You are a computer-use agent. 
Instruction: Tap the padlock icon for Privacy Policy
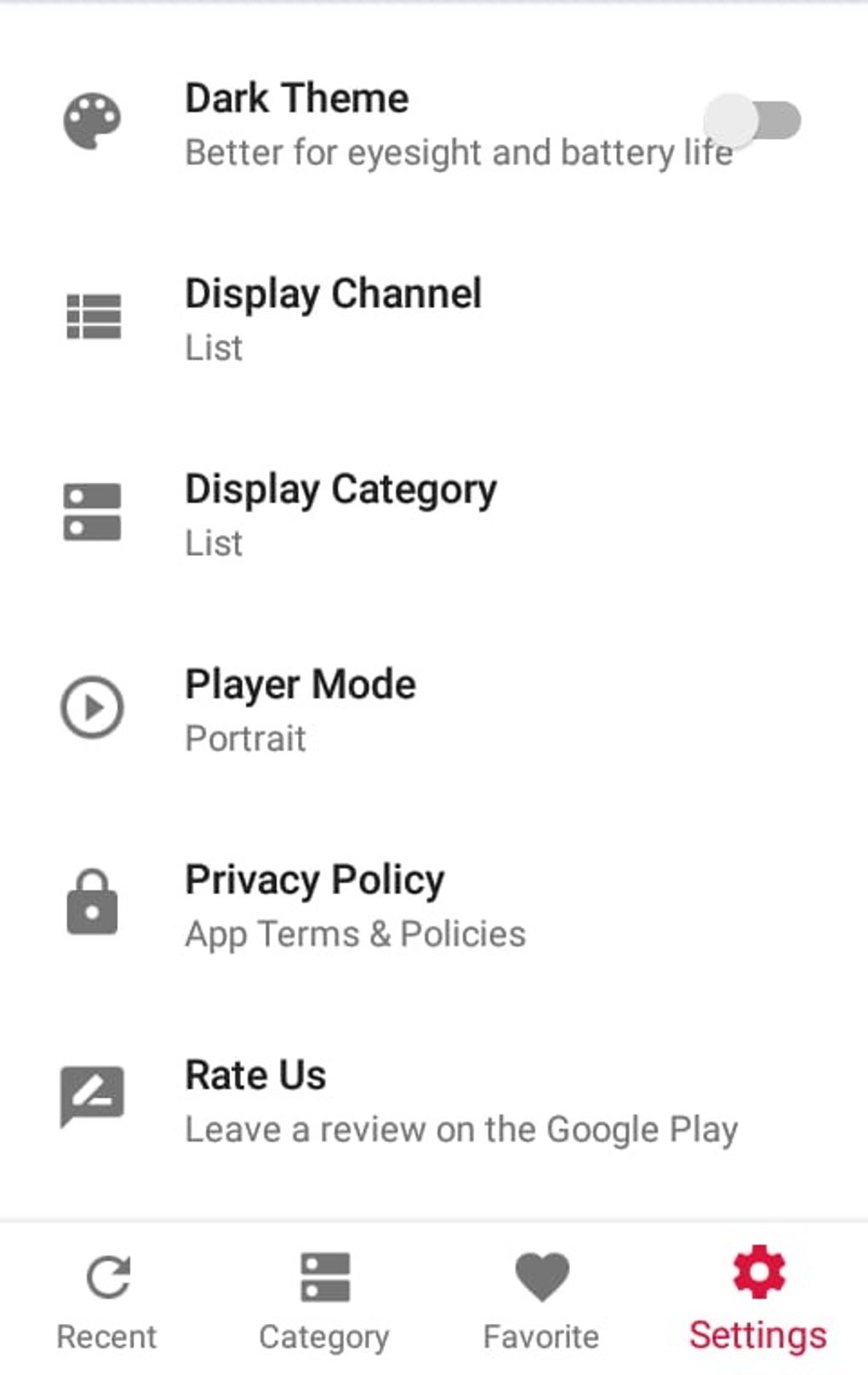[x=92, y=902]
